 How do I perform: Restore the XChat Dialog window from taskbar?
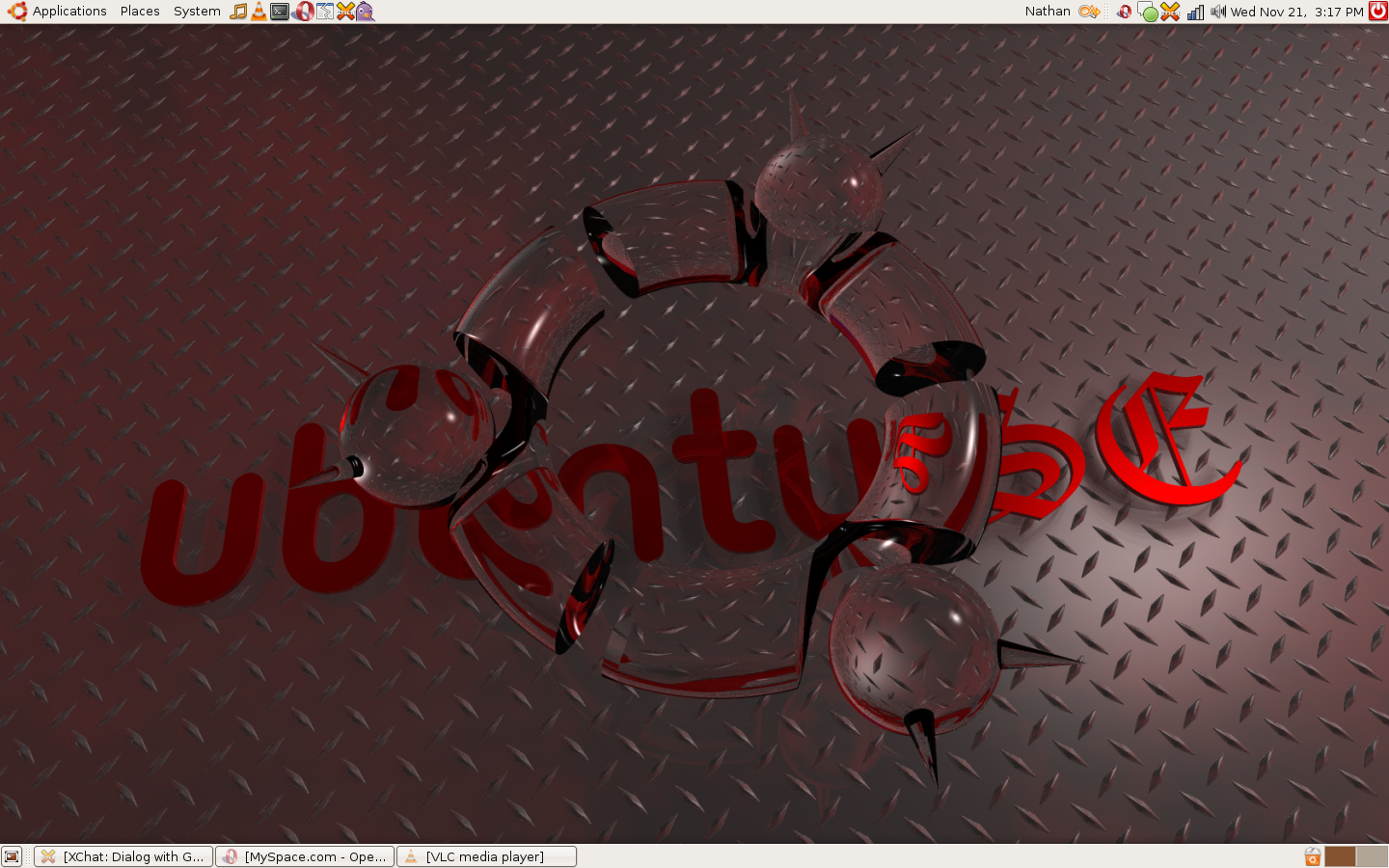pos(123,856)
